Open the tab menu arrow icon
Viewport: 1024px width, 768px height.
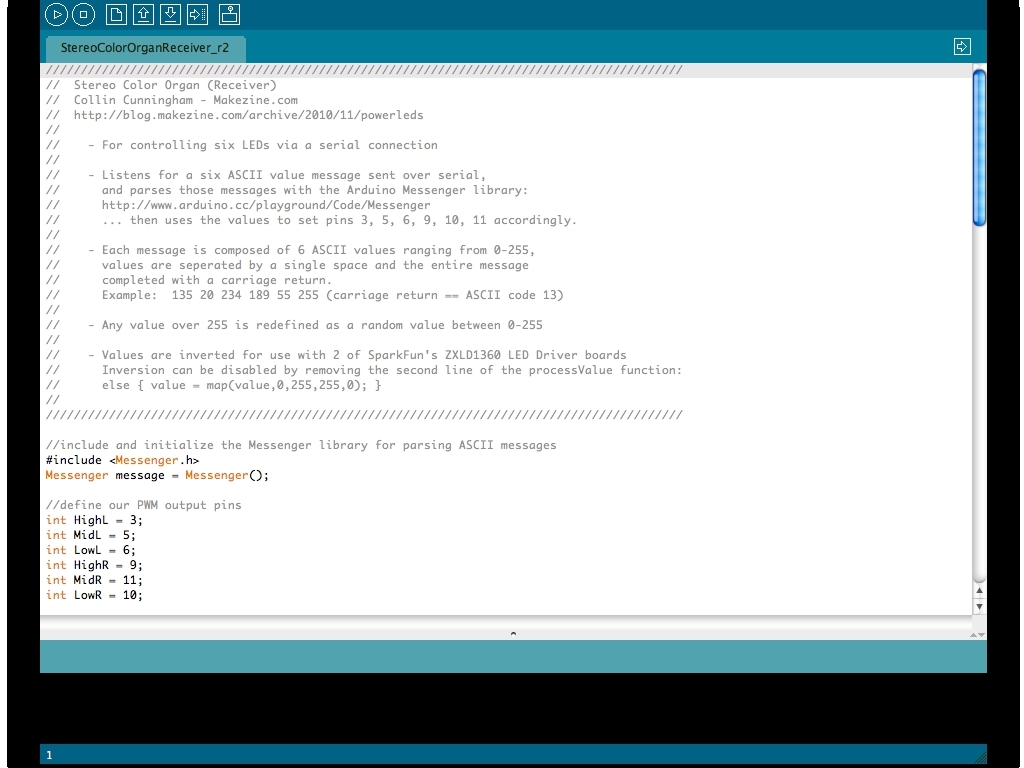(x=962, y=46)
